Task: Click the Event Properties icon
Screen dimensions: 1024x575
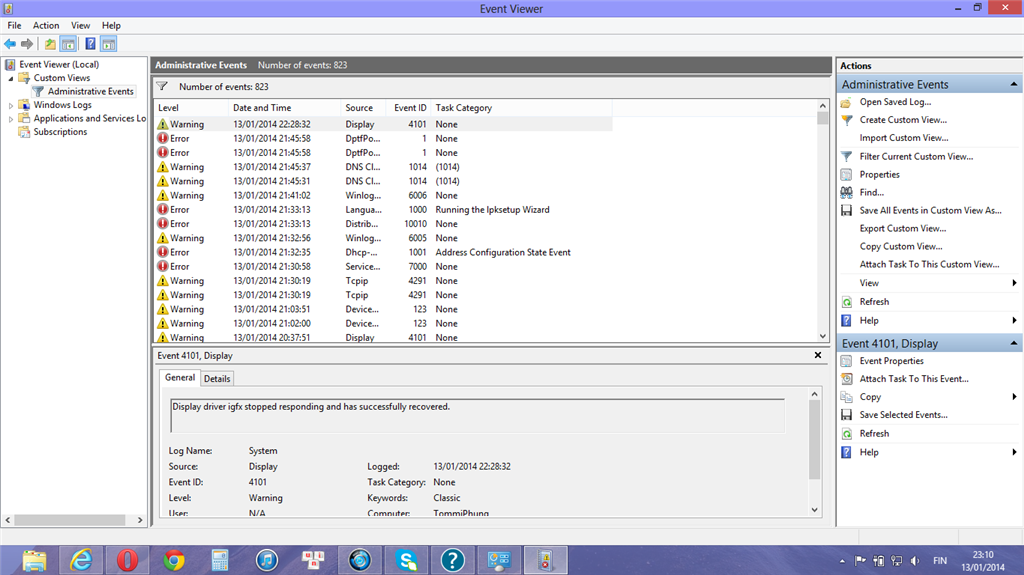Action: tap(846, 361)
